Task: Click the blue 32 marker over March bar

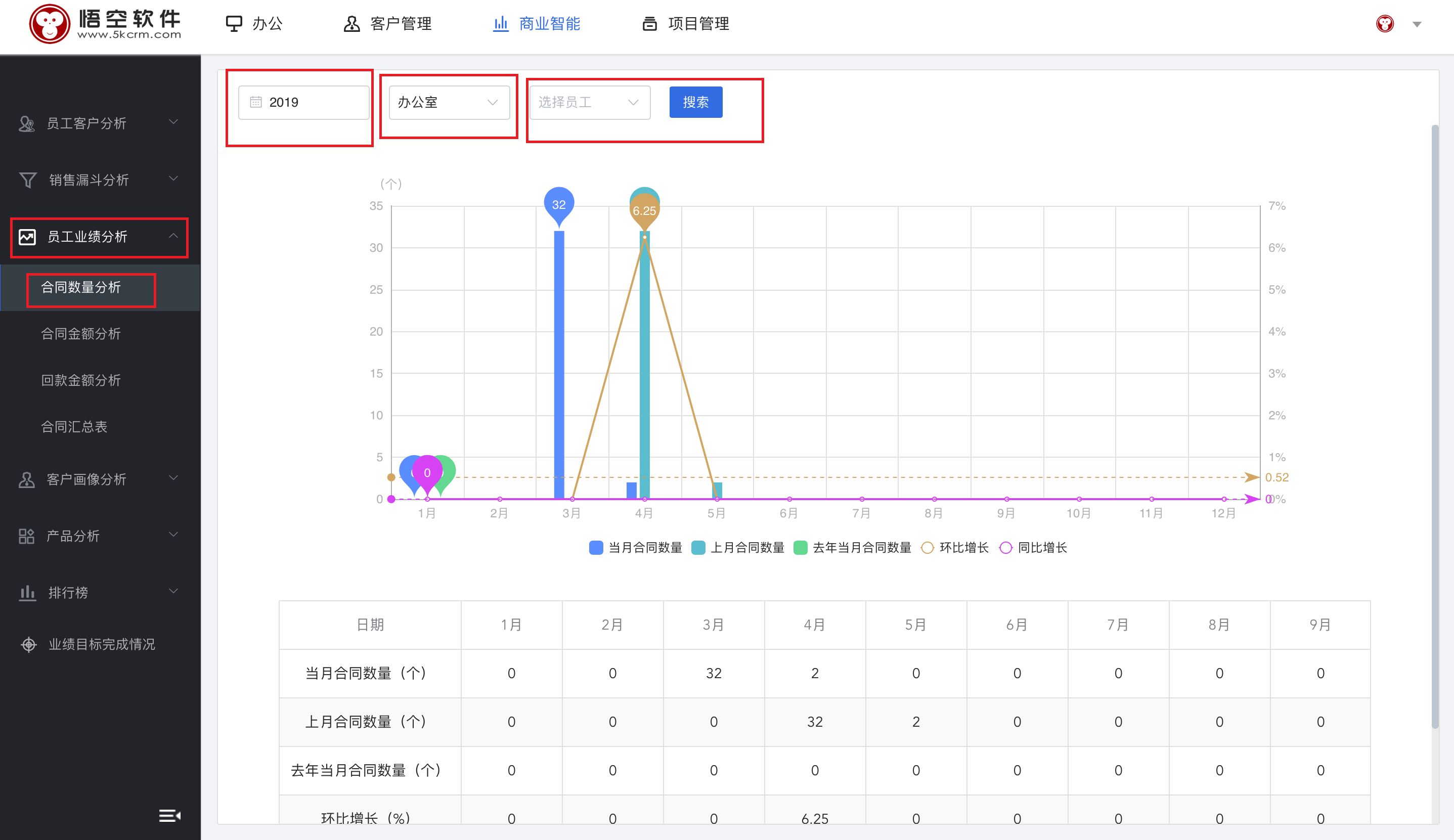Action: (x=559, y=205)
